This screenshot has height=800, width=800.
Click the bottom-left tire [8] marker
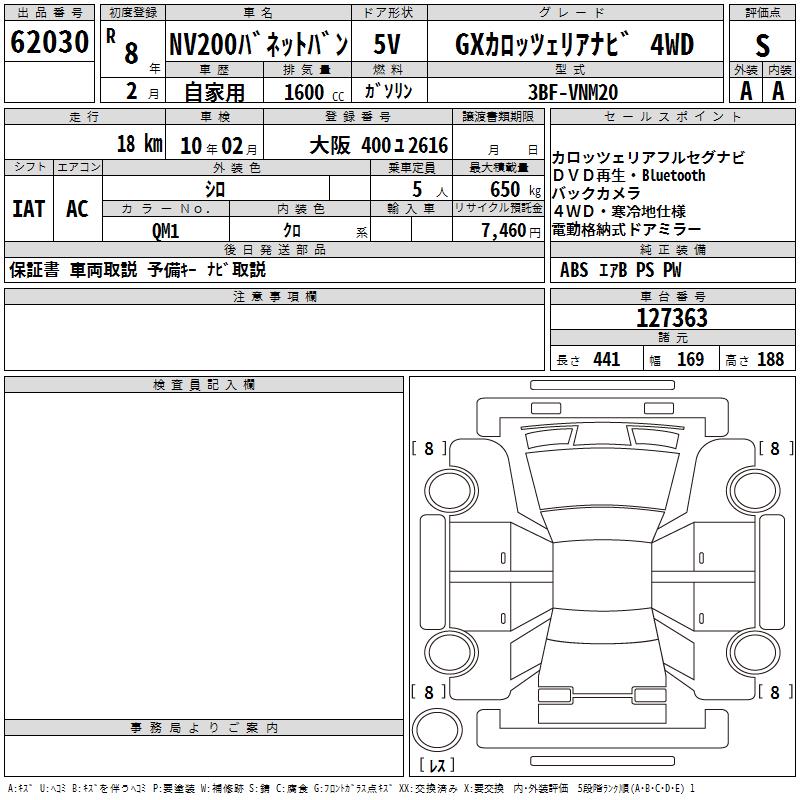pos(429,692)
